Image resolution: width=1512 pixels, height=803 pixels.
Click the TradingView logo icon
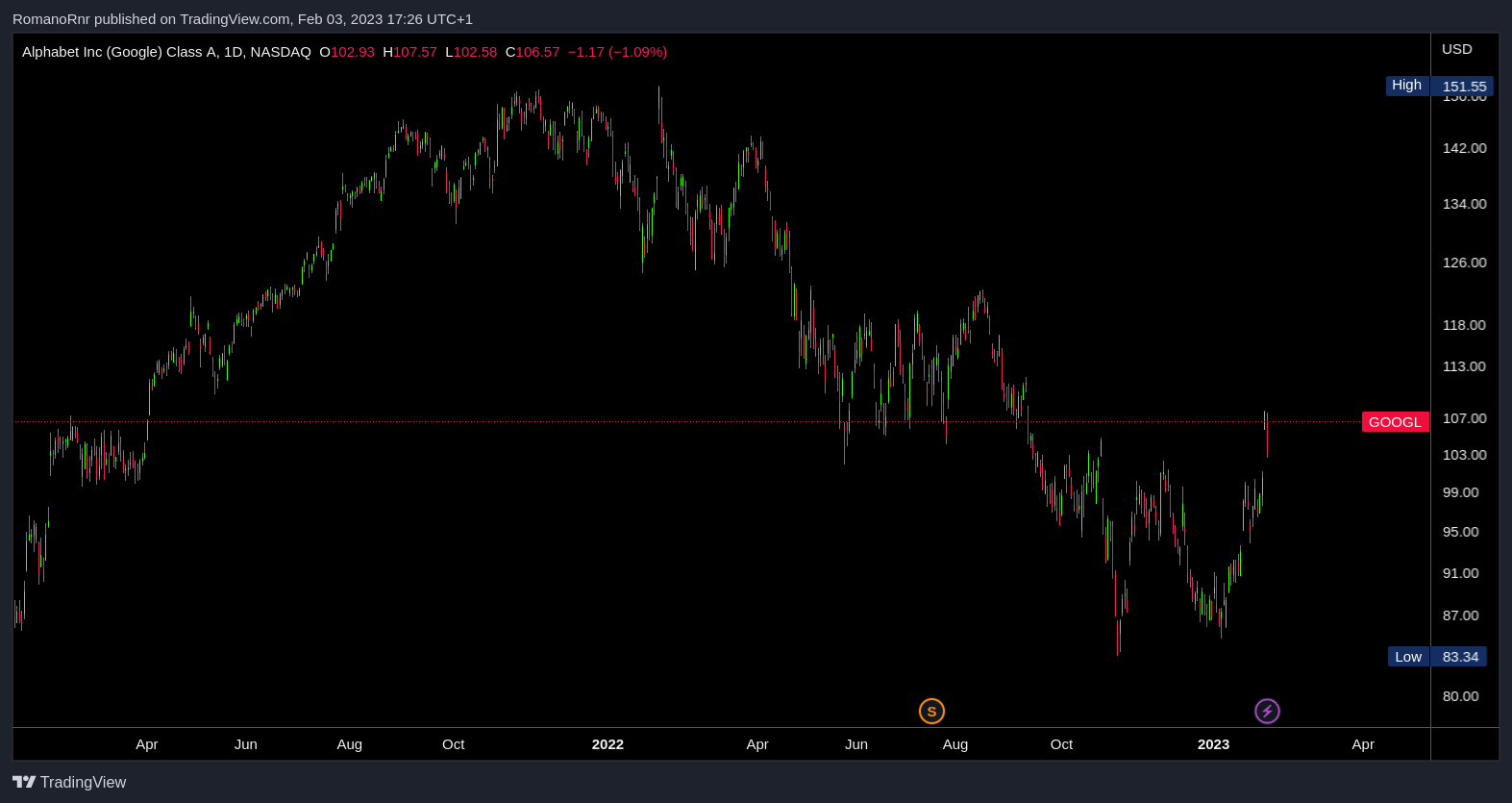[24, 782]
